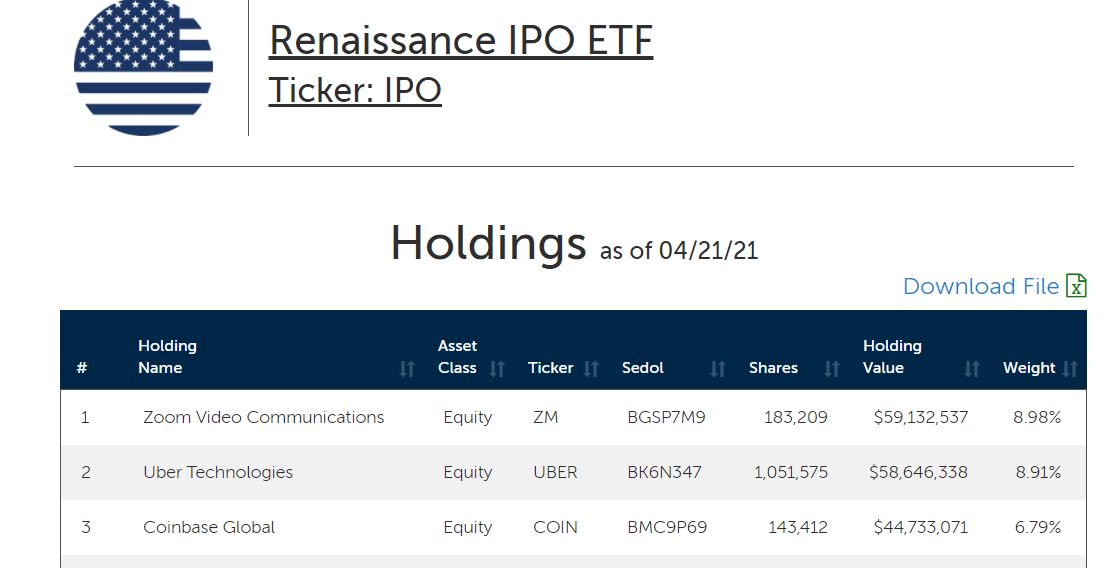Click the Holding Name column header
The image size is (1119, 568).
[x=167, y=357]
